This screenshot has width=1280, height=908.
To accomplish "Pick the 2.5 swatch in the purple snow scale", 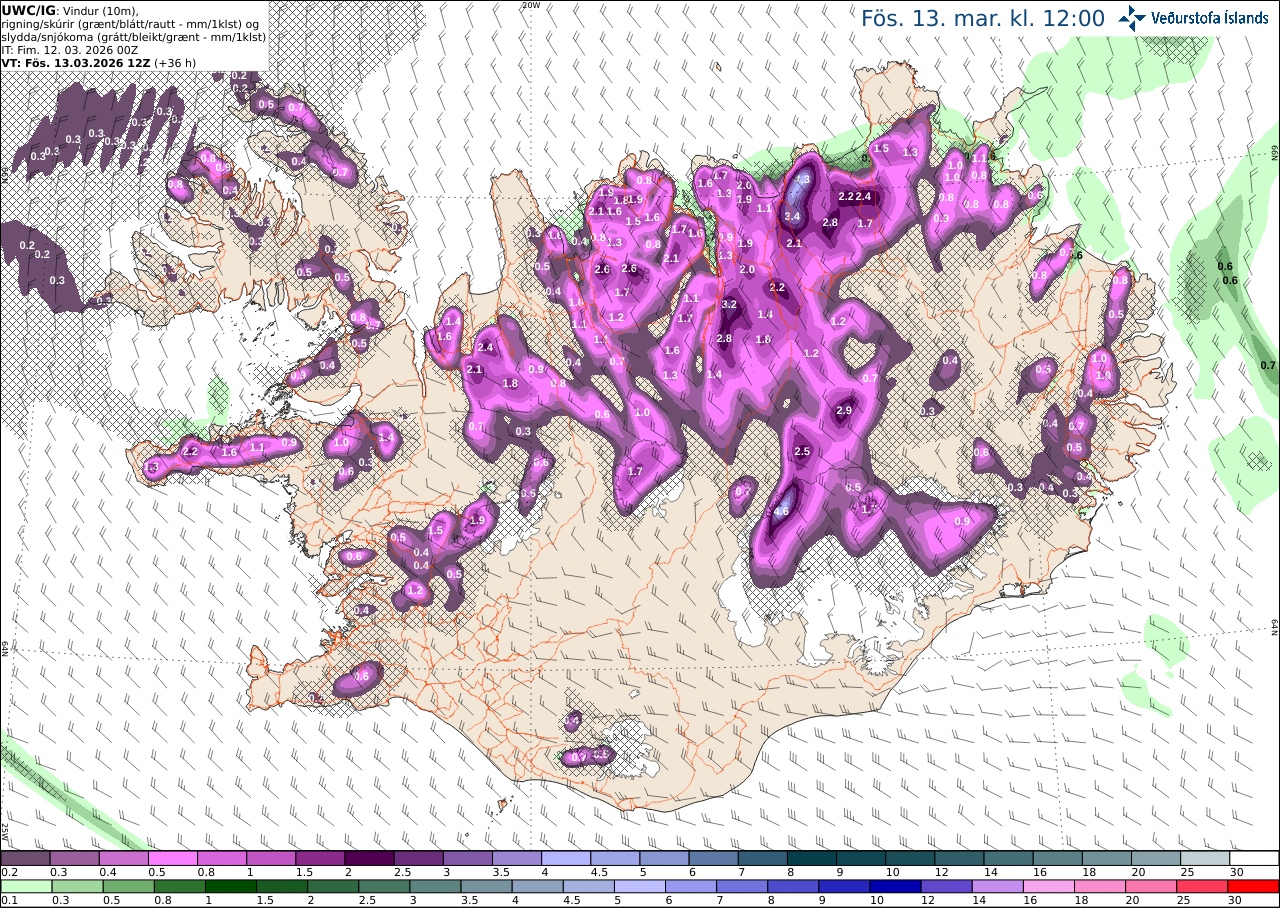I will [418, 858].
